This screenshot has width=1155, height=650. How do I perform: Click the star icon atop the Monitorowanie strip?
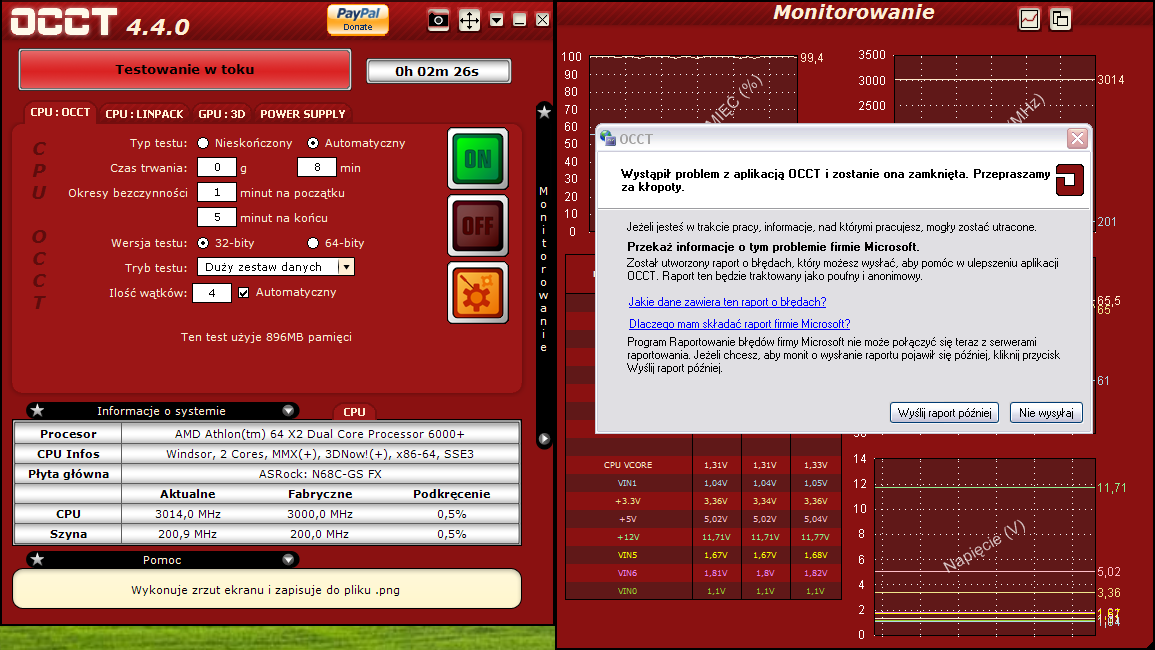544,112
